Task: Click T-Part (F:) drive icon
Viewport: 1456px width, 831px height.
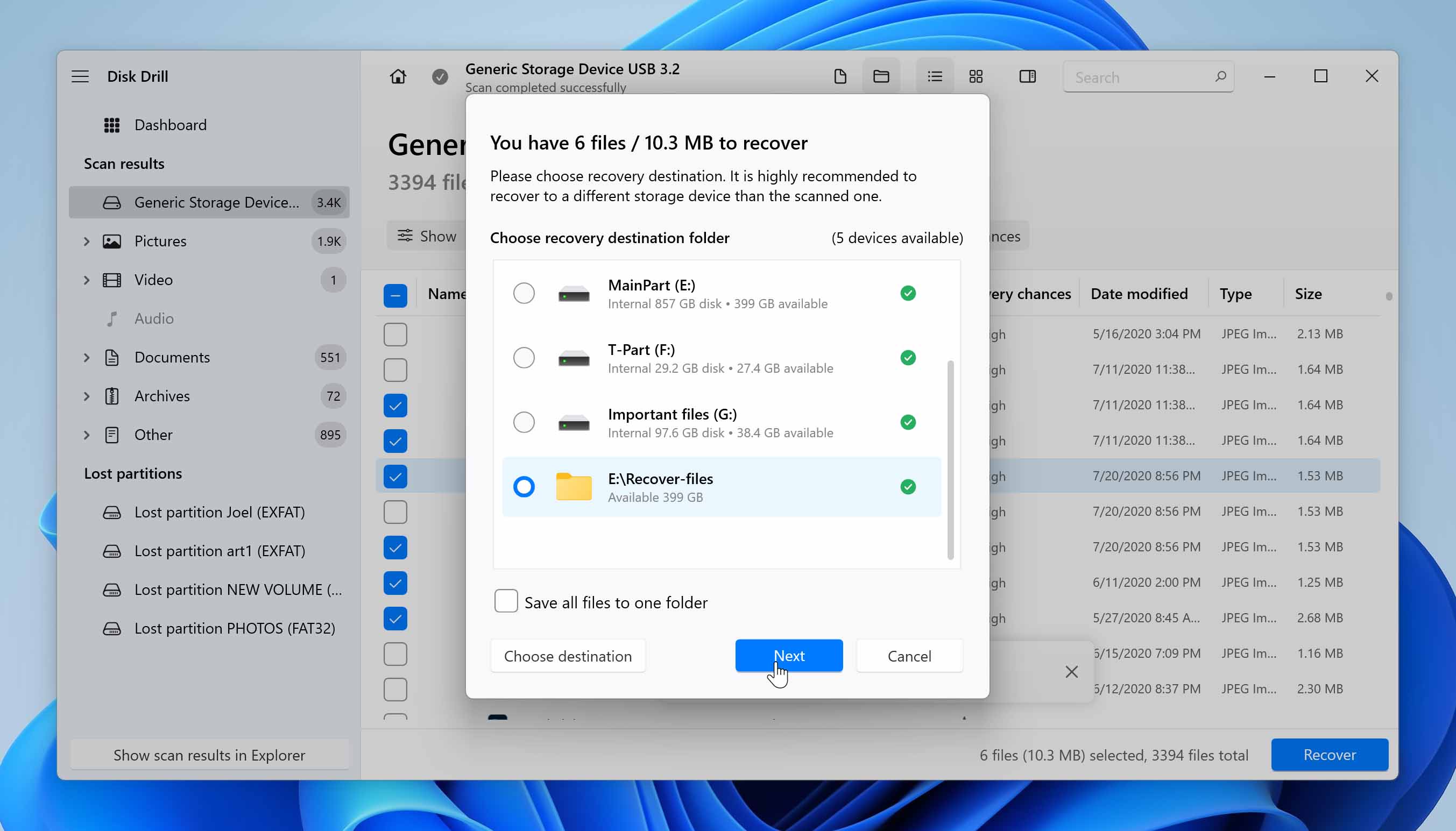Action: pos(573,358)
